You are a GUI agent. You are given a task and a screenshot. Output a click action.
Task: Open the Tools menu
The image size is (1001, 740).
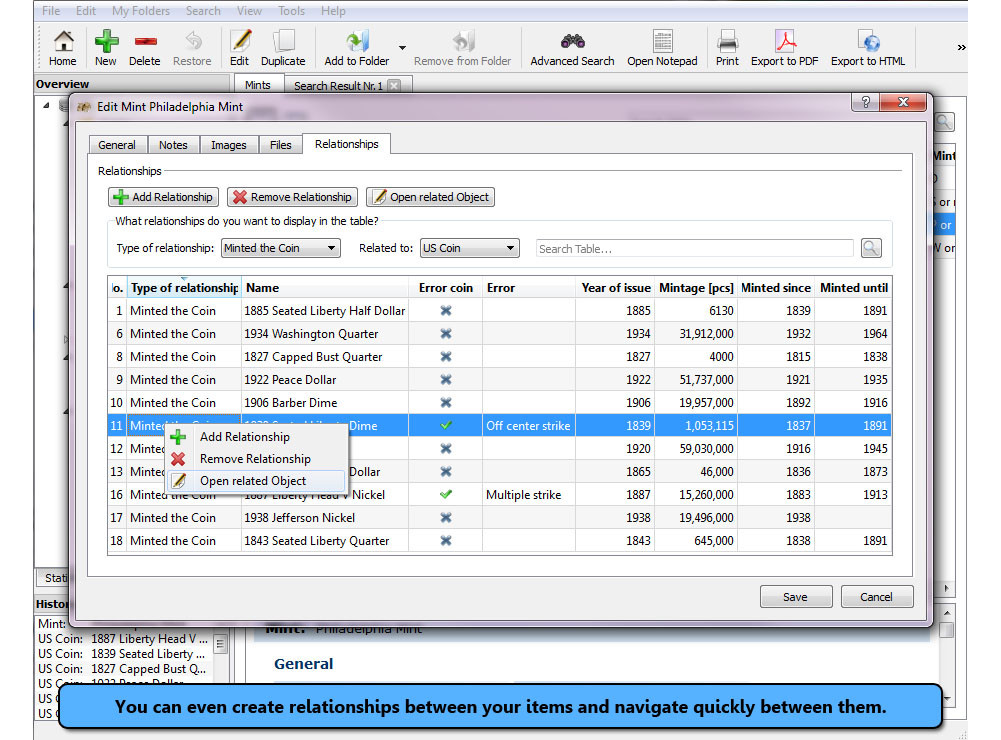tap(291, 11)
